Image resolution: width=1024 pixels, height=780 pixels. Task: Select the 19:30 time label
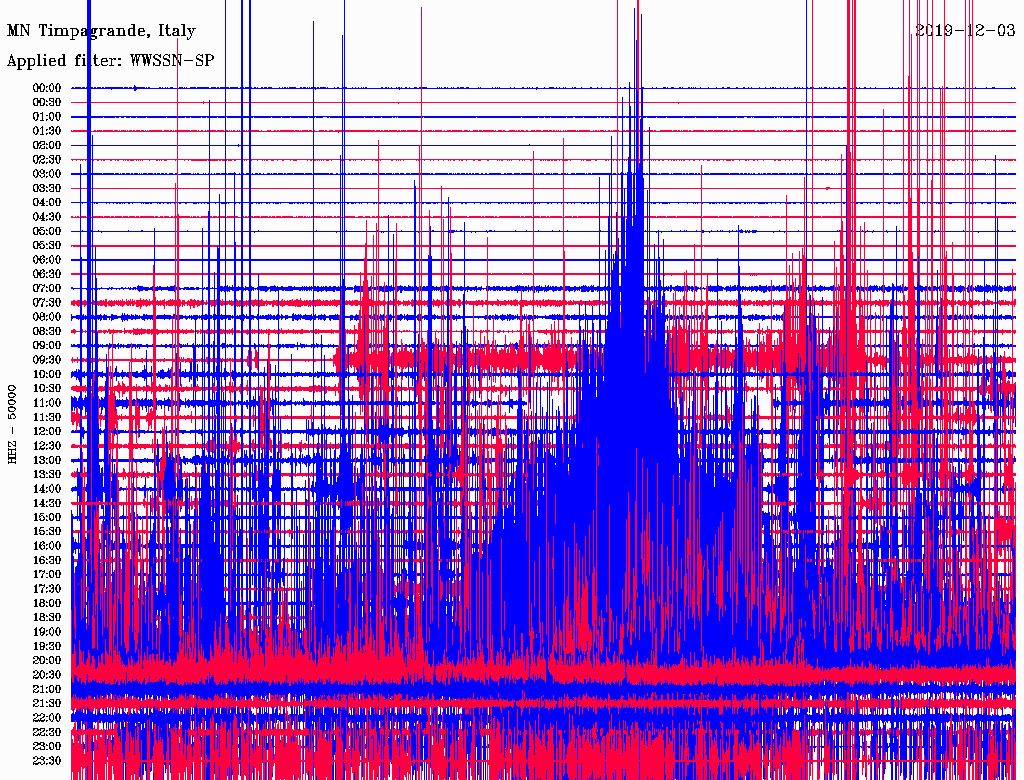pyautogui.click(x=47, y=646)
